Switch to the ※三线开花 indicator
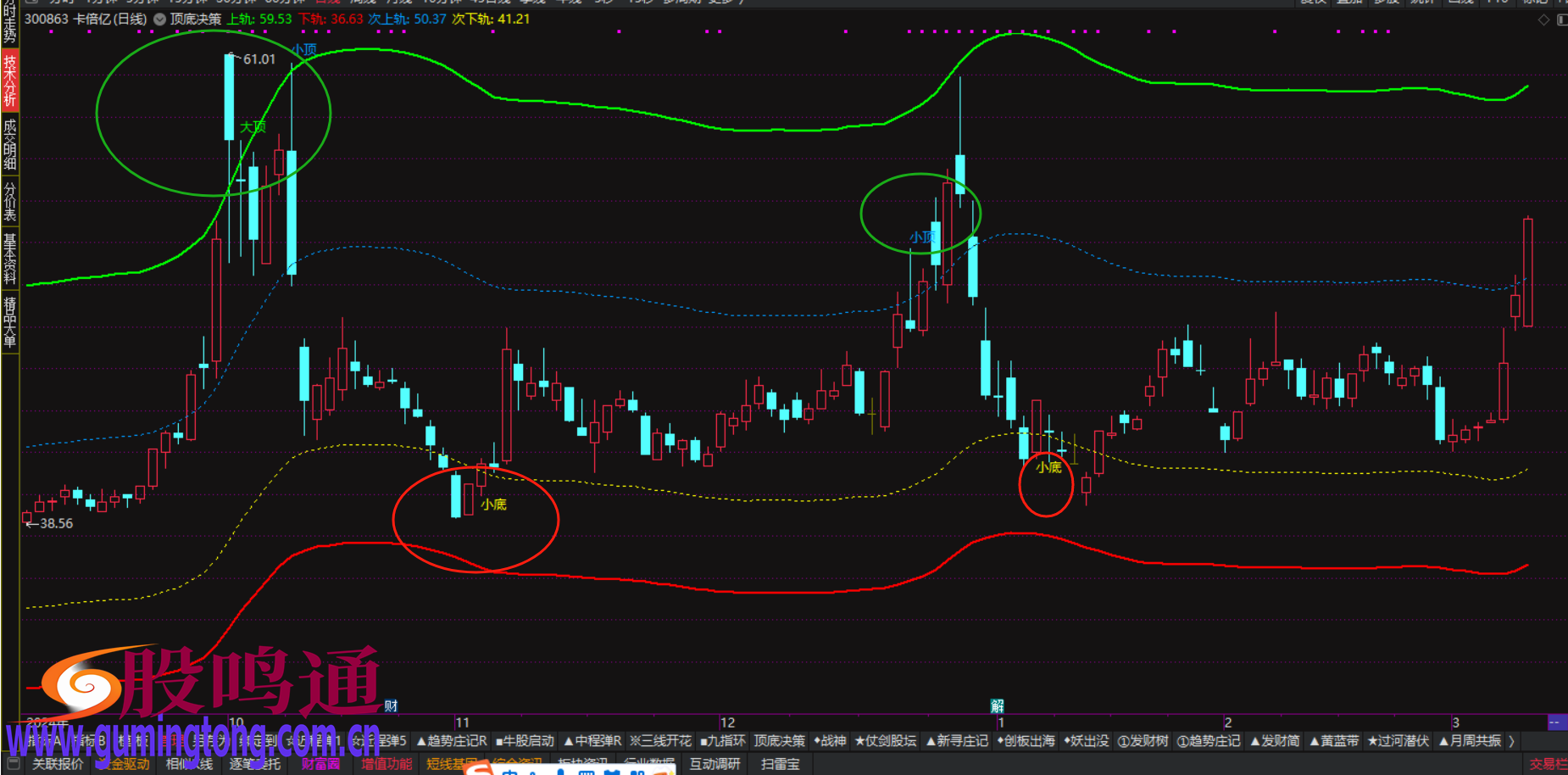The height and width of the screenshot is (775, 1568). 660,741
